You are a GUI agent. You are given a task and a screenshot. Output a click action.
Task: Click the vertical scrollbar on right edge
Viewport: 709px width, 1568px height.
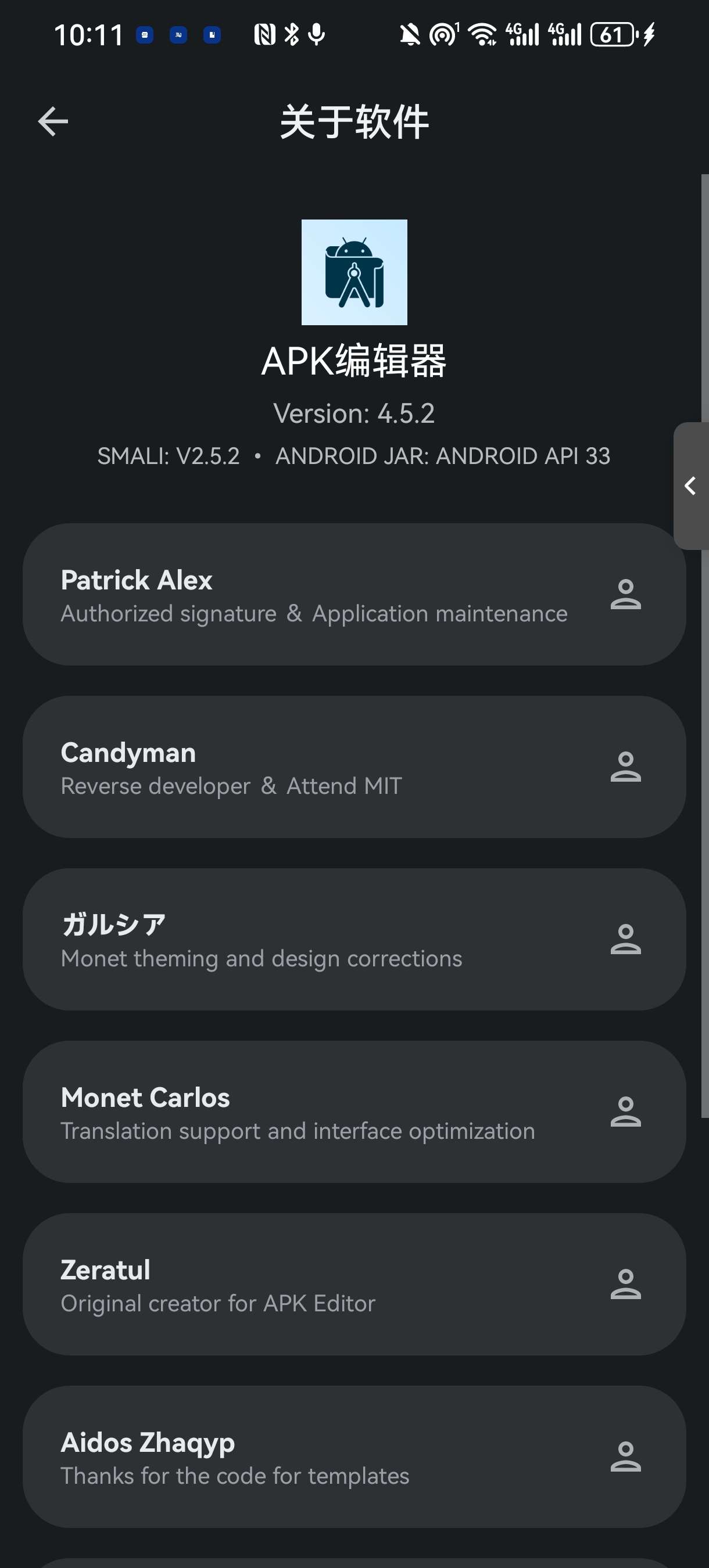click(x=705, y=646)
